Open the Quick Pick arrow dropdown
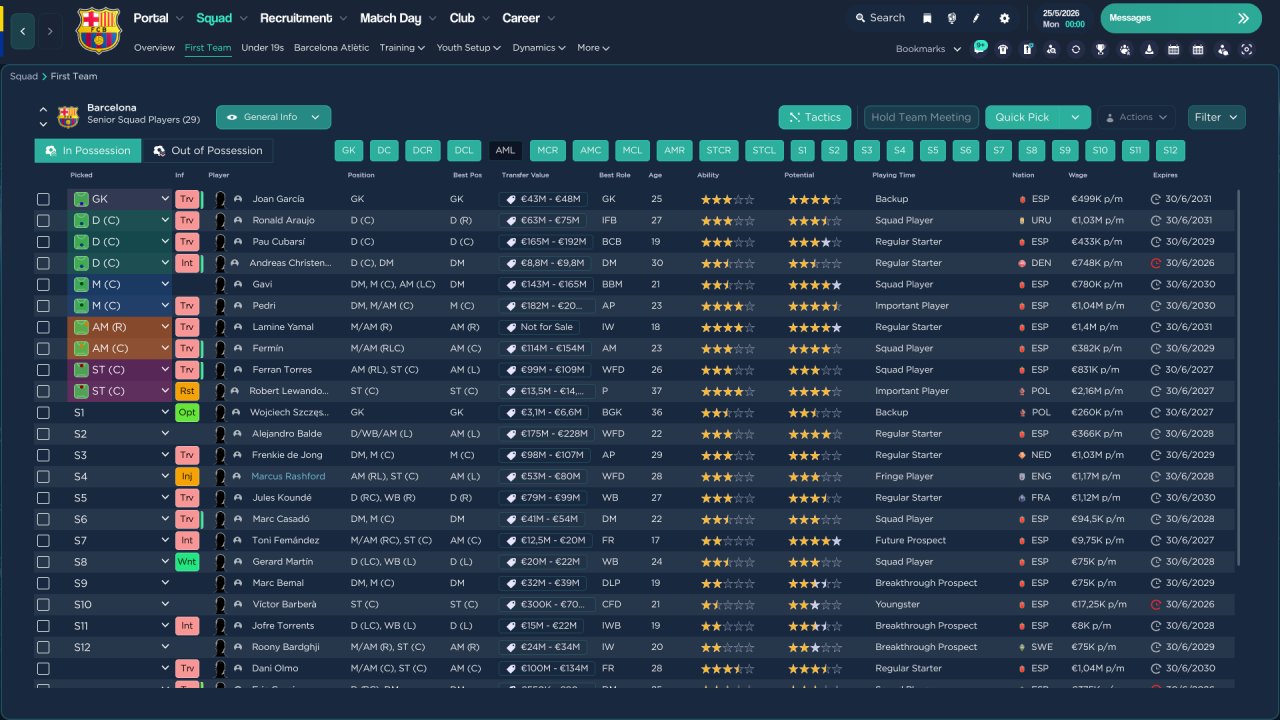This screenshot has height=720, width=1280. [x=1075, y=117]
